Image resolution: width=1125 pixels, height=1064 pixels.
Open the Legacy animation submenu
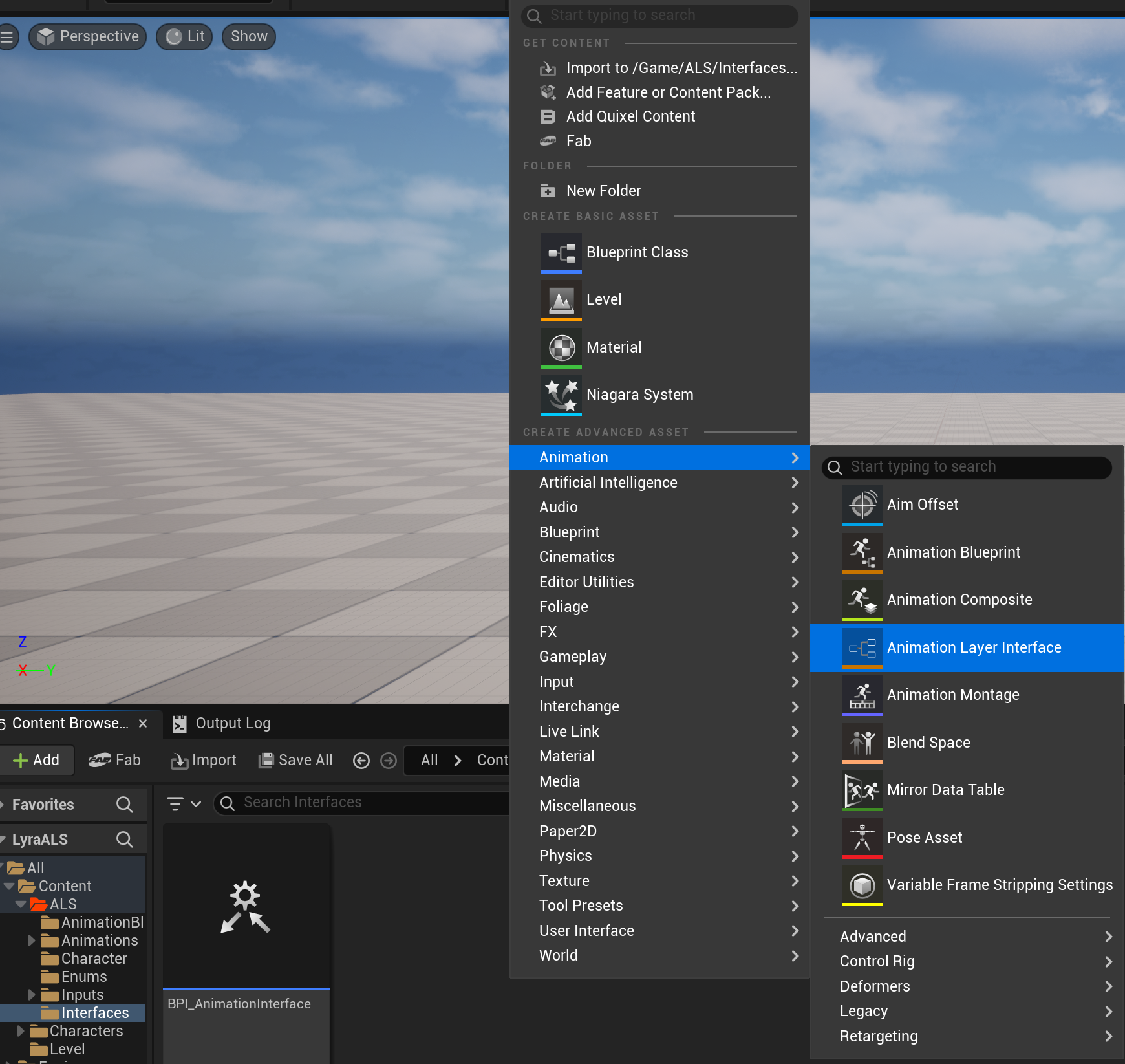tap(967, 1012)
